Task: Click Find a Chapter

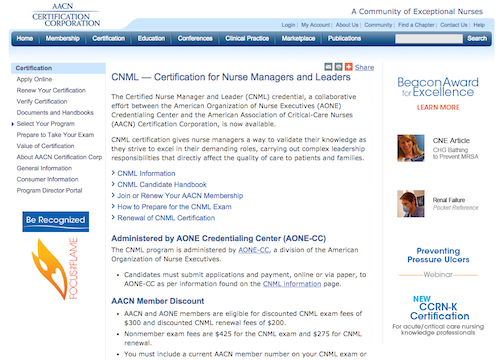Action: (x=416, y=25)
